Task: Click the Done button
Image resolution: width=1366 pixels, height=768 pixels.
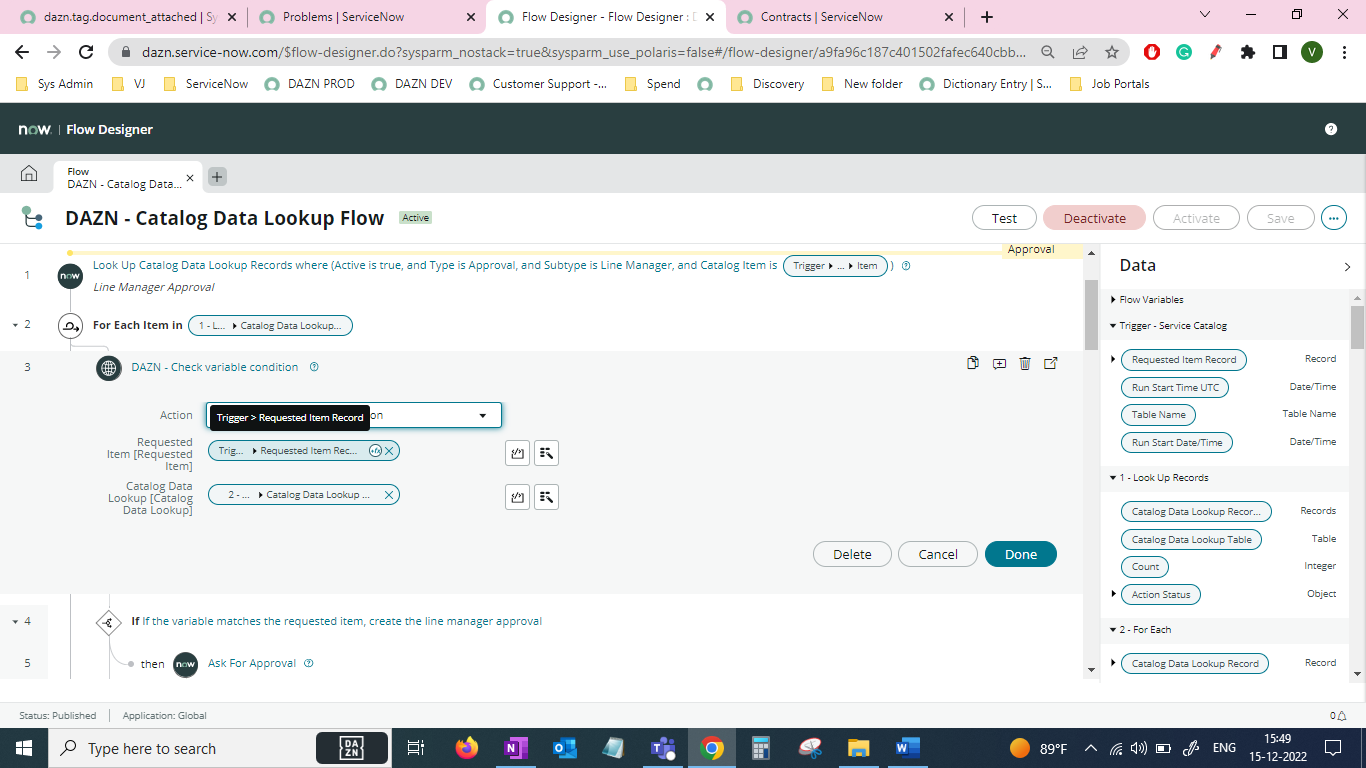Action: 1020,554
